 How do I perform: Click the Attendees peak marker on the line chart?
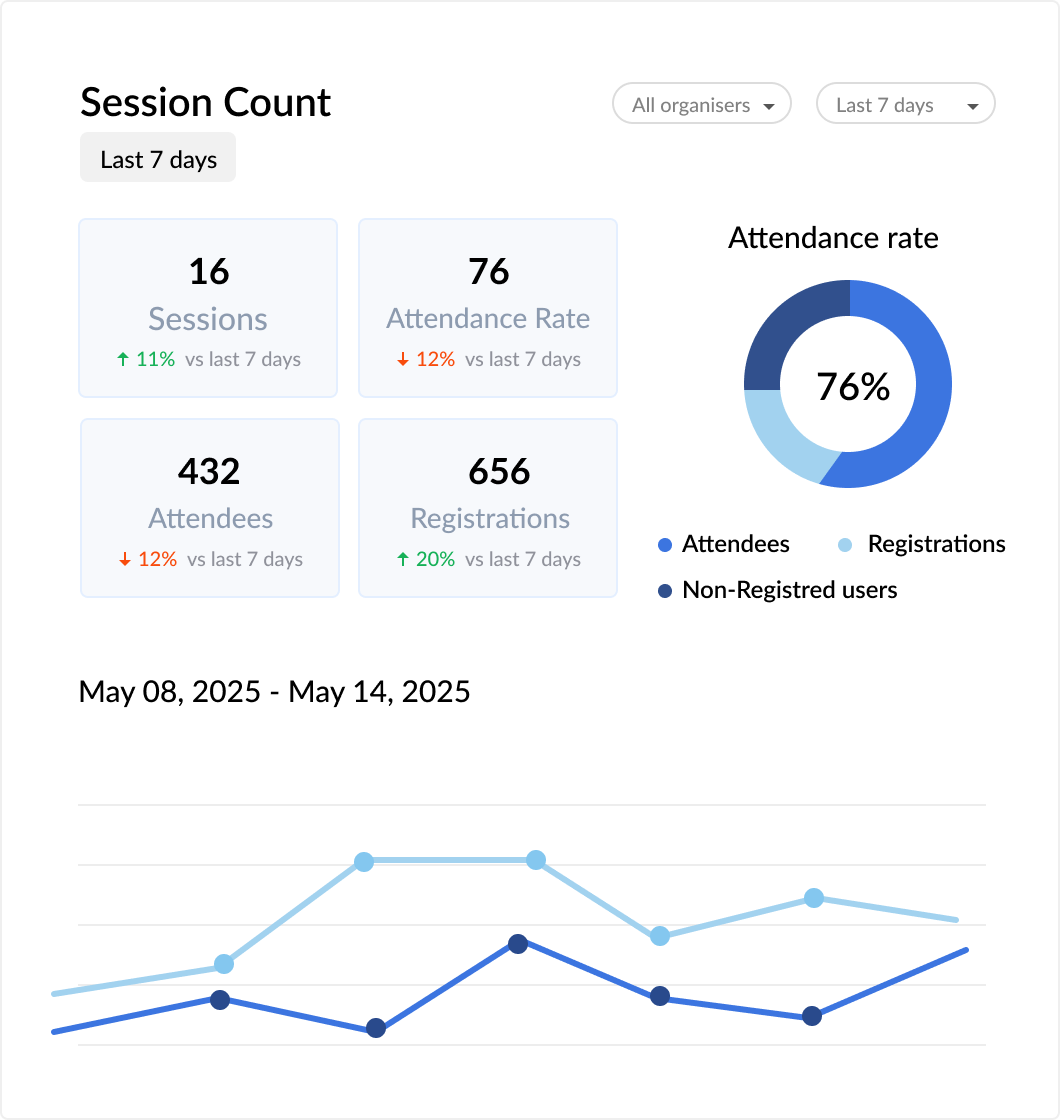(517, 943)
